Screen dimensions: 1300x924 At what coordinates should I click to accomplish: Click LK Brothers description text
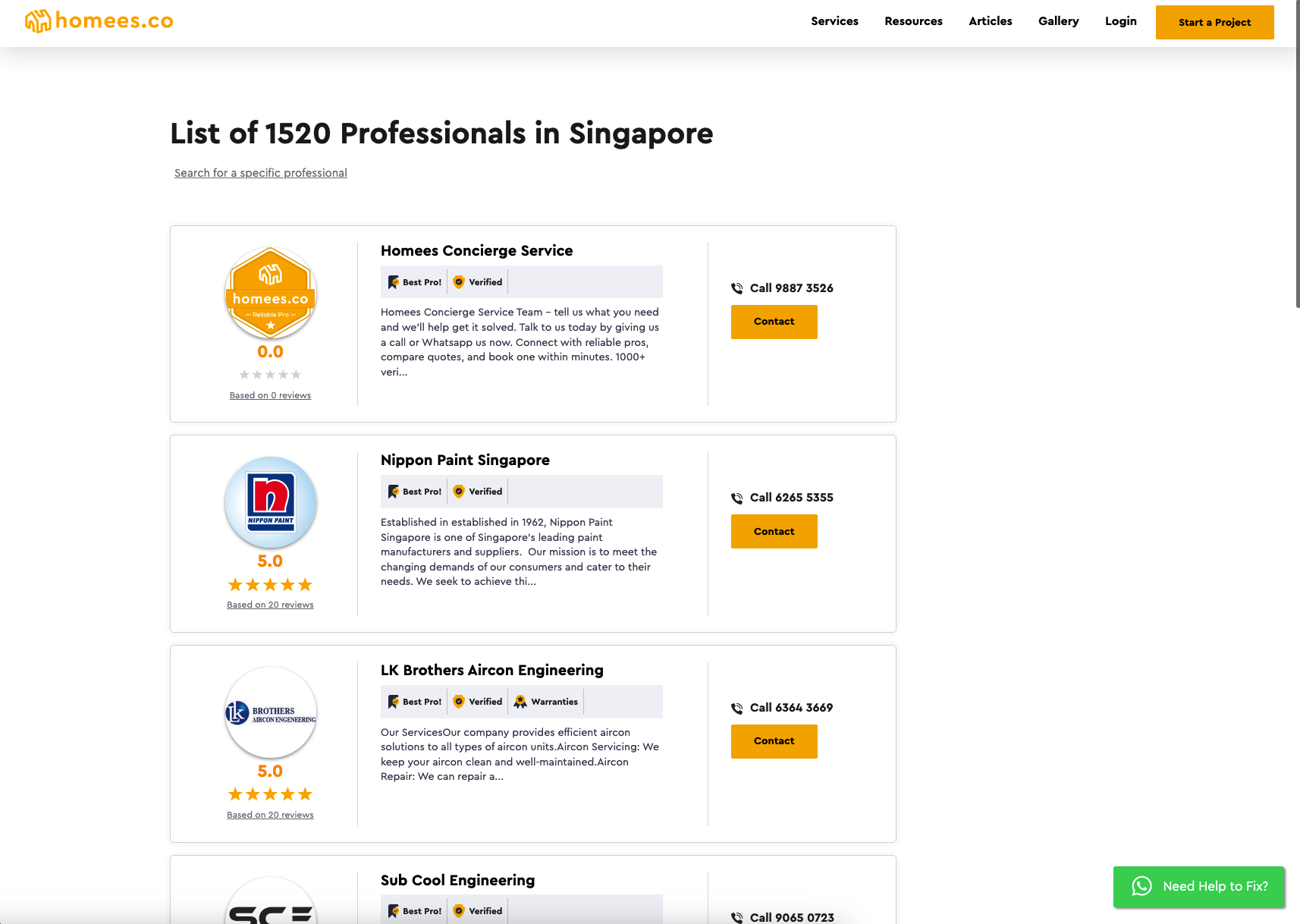pos(520,754)
